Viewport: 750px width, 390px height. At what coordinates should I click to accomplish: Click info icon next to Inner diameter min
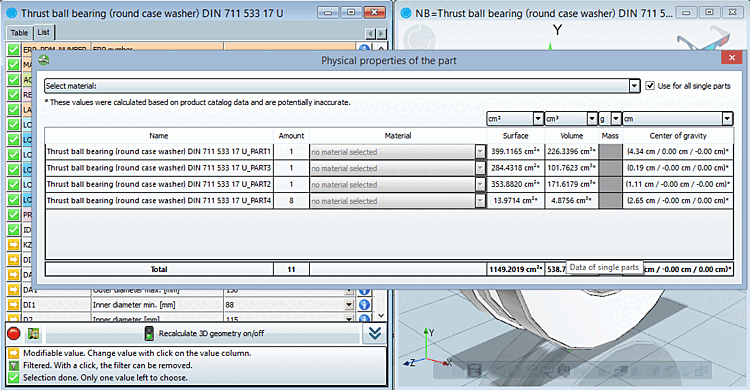click(x=364, y=304)
